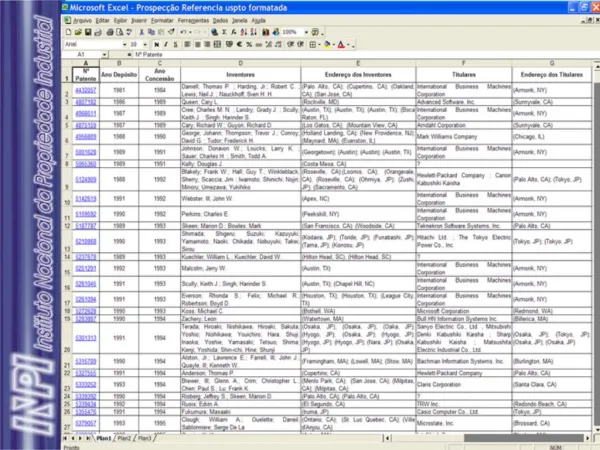Toggle align right

click(207, 45)
